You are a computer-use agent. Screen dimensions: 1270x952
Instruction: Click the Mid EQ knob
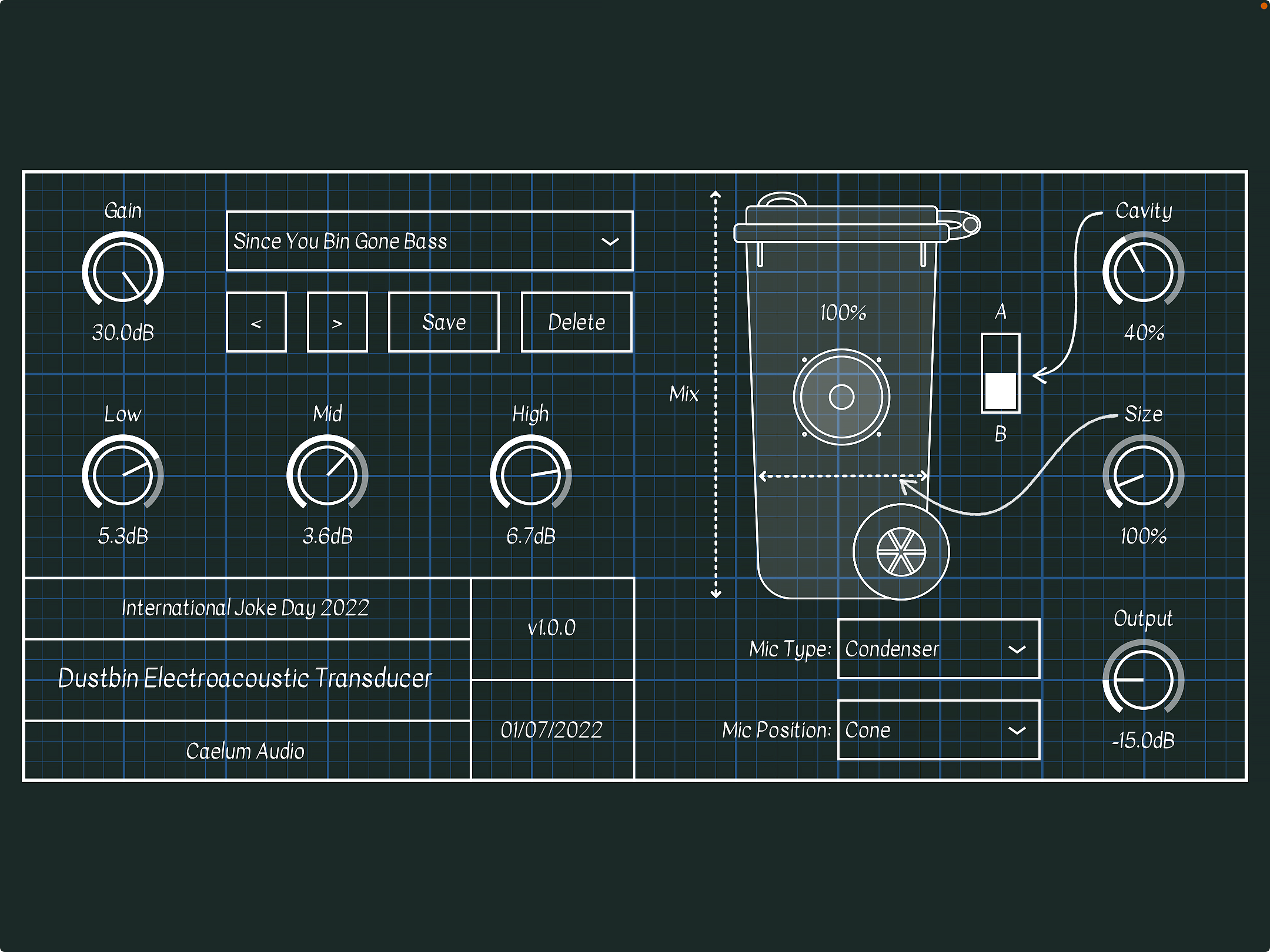coord(327,475)
